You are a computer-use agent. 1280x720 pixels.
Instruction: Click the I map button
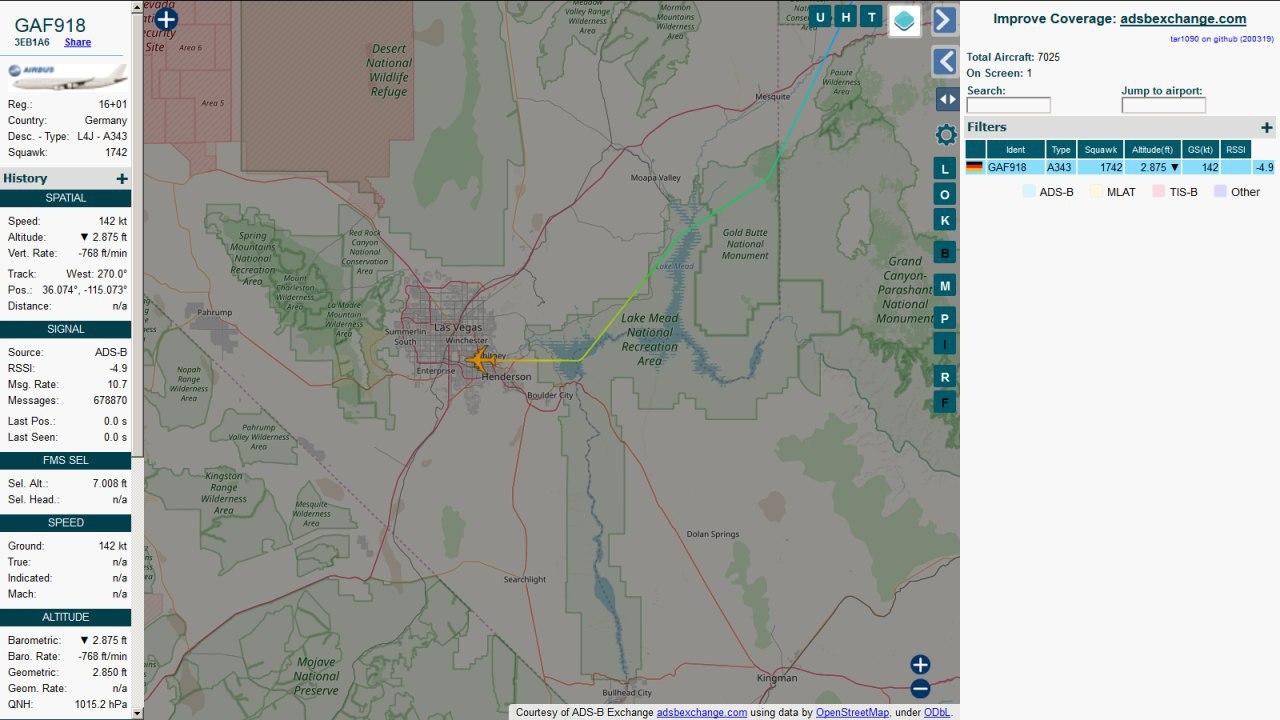click(945, 344)
